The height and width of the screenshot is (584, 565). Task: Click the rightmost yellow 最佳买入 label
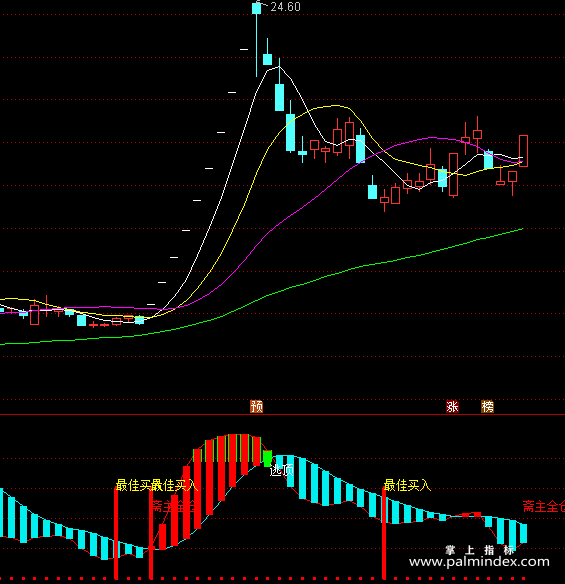tap(407, 485)
